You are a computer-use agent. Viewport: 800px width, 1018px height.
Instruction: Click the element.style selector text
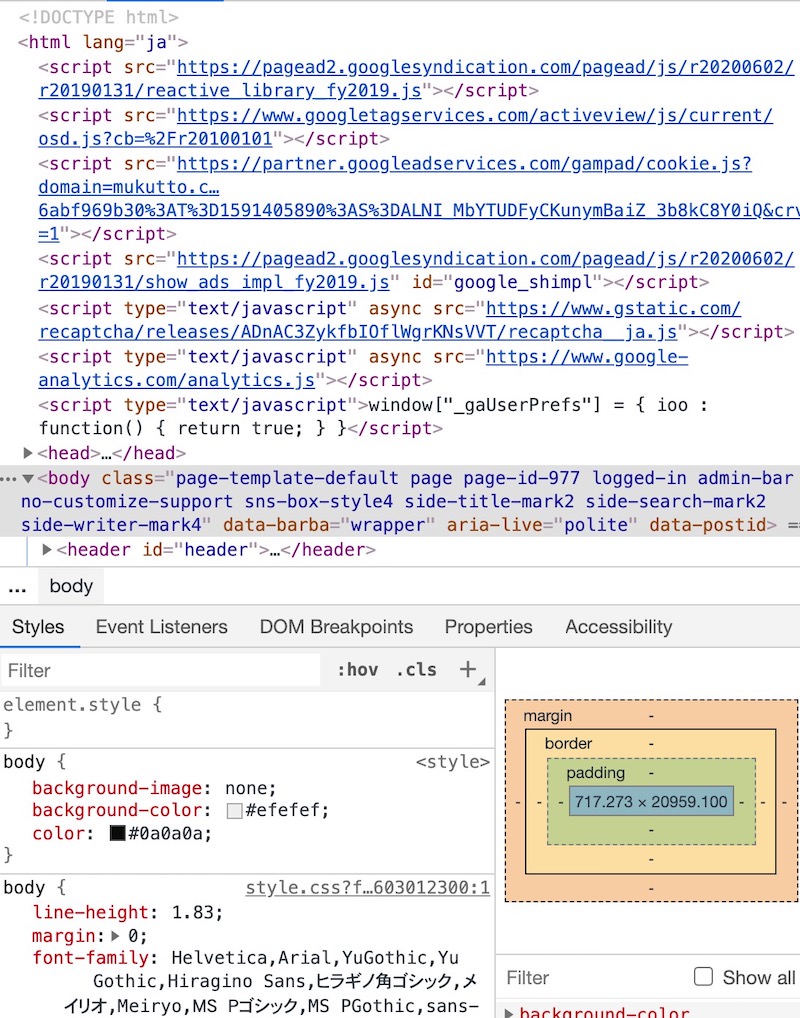[x=72, y=704]
